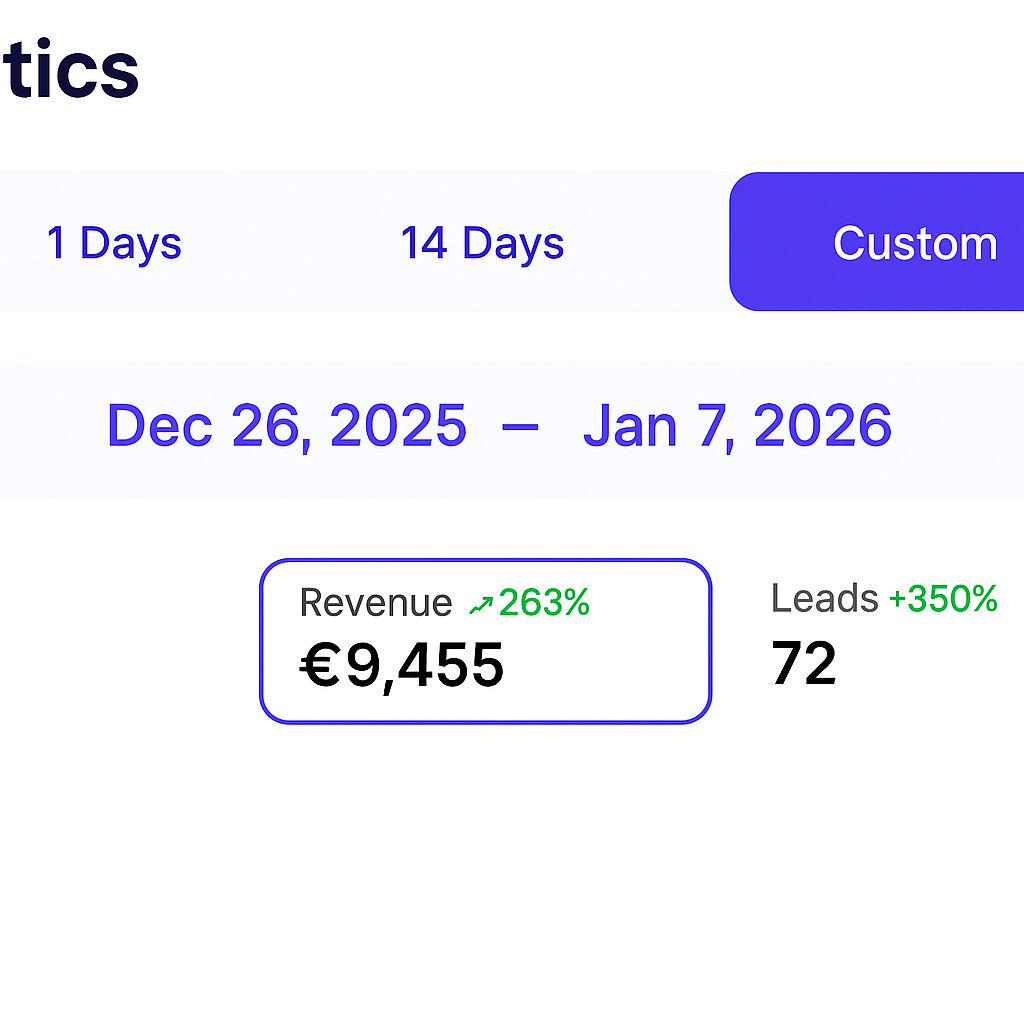Open the end date Jan 7, 2026
This screenshot has height=1024, width=1024.
point(737,426)
